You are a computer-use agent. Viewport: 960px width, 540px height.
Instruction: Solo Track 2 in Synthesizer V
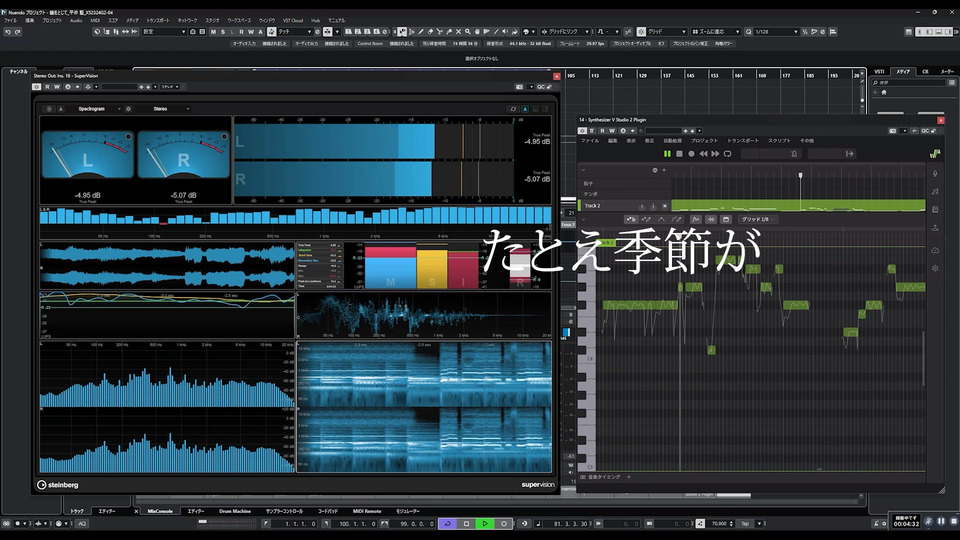[x=653, y=206]
